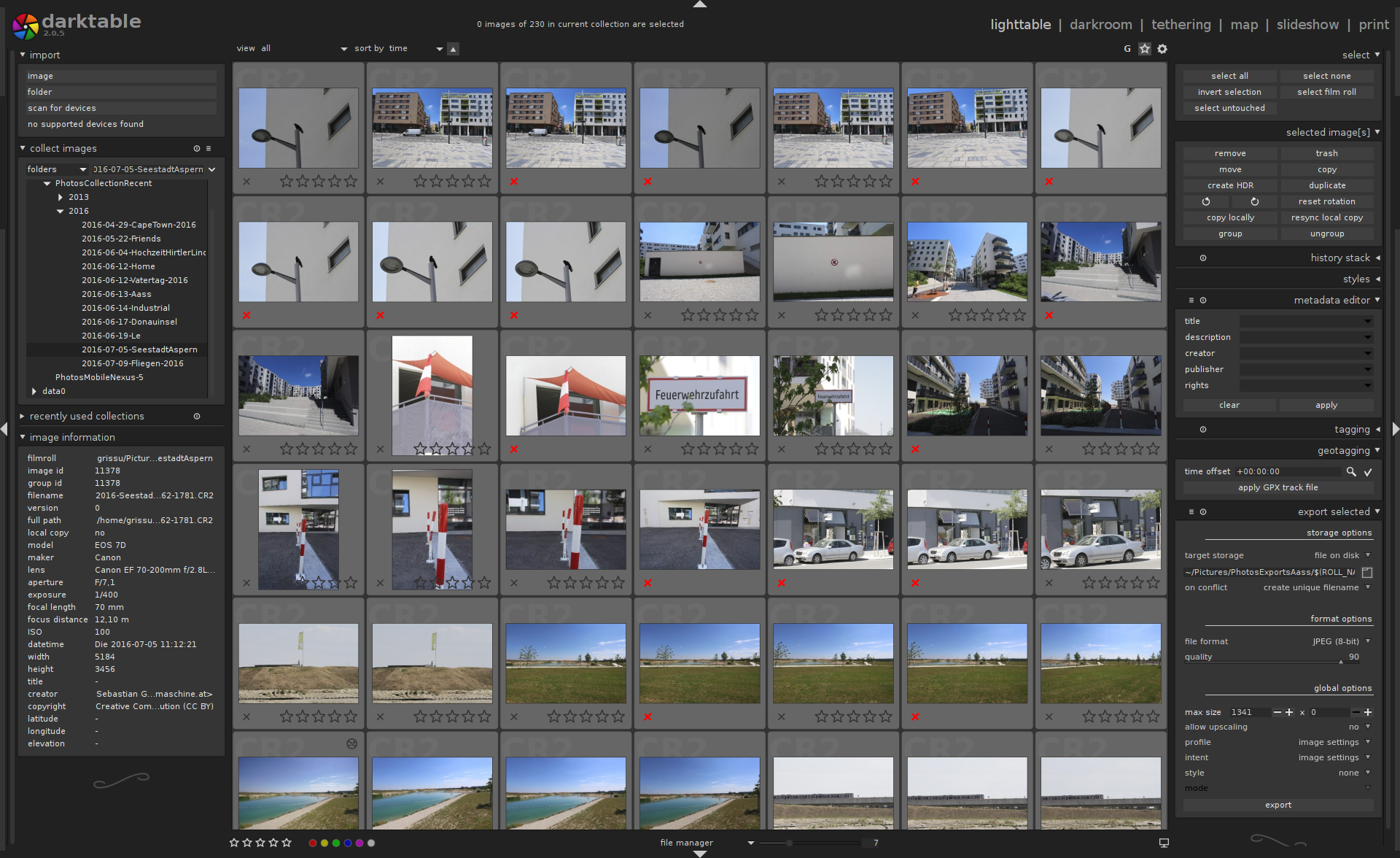The width and height of the screenshot is (1400, 858).
Task: Toggle the purple color label
Action: pyautogui.click(x=359, y=843)
